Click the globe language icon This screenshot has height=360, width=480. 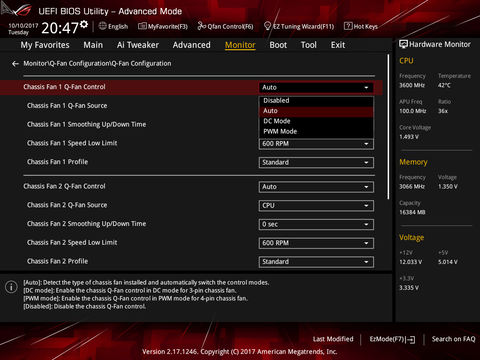coord(103,26)
